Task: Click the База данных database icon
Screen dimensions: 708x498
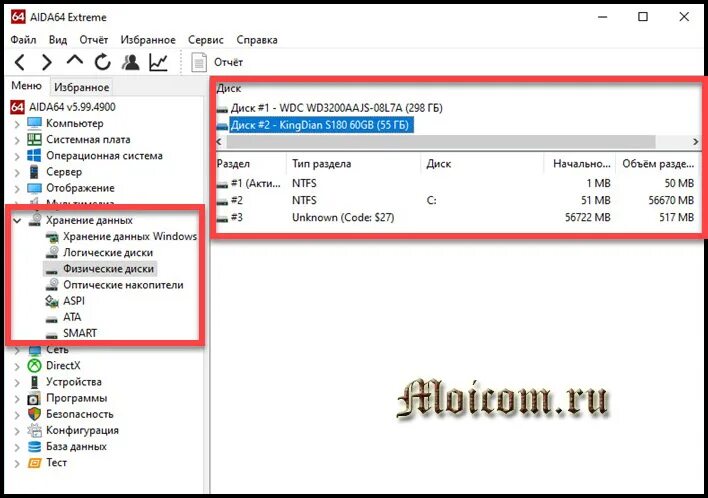Action: (34, 447)
